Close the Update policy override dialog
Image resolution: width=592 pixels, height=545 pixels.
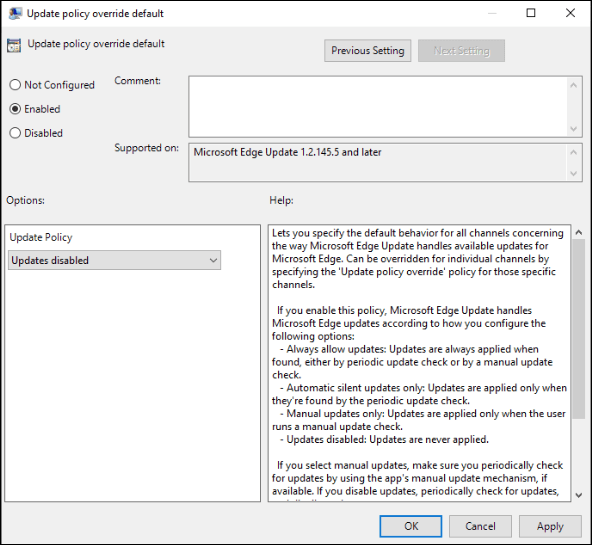tap(570, 13)
